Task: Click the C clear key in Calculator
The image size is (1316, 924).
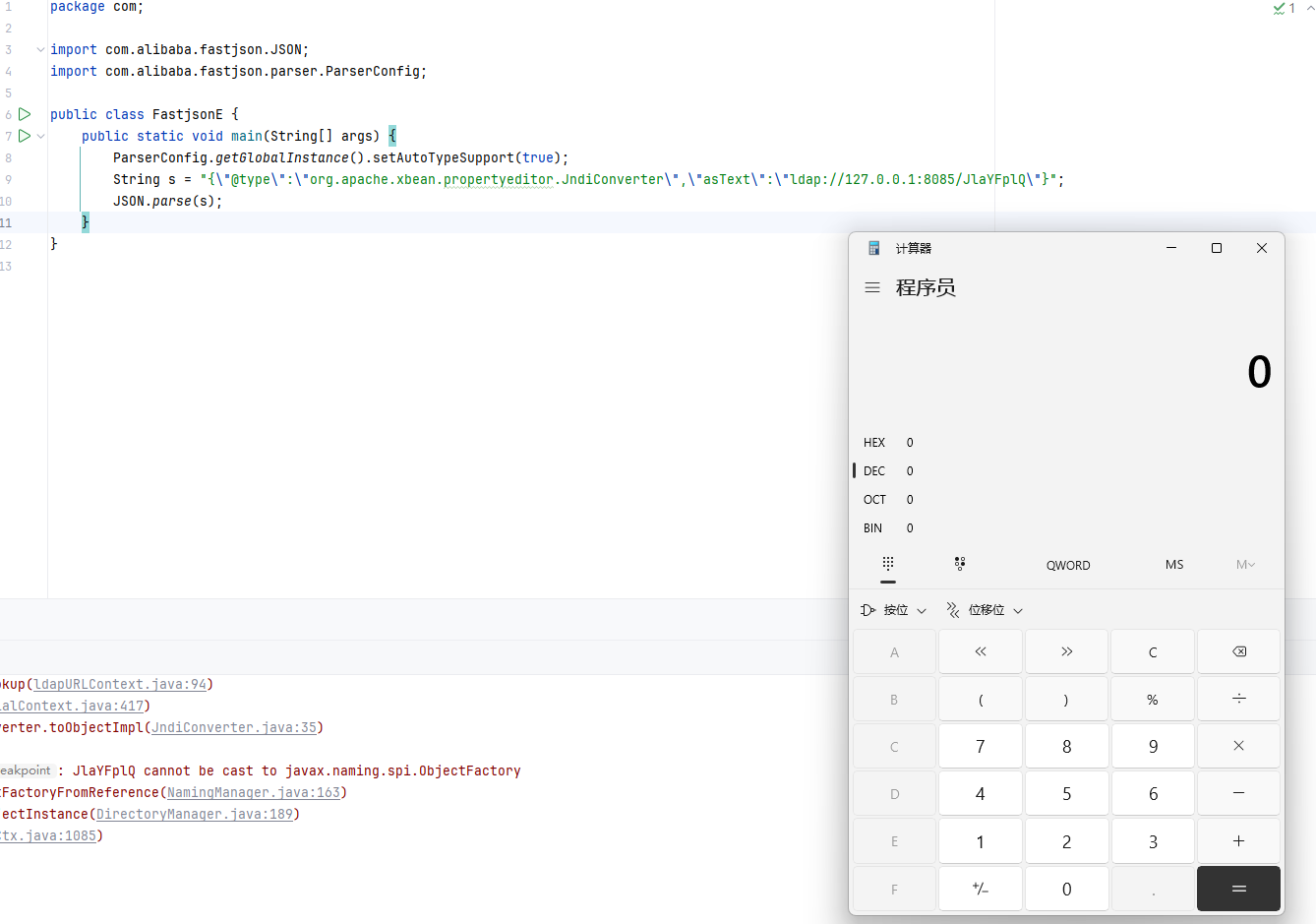Action: 1153,651
